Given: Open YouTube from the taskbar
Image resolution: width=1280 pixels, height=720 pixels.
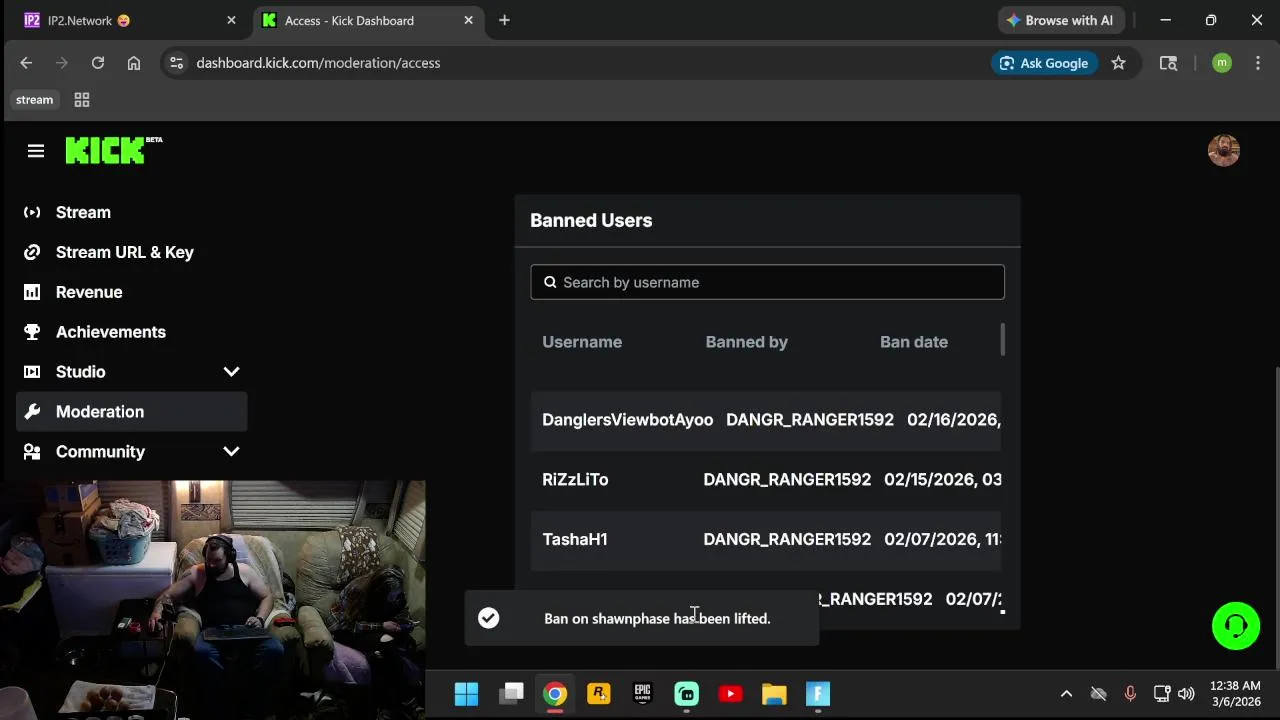Looking at the screenshot, I should [730, 694].
